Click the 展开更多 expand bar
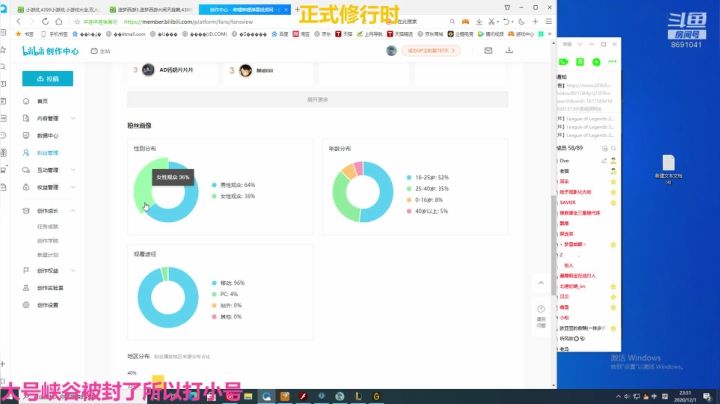This screenshot has height=404, width=720. (318, 99)
